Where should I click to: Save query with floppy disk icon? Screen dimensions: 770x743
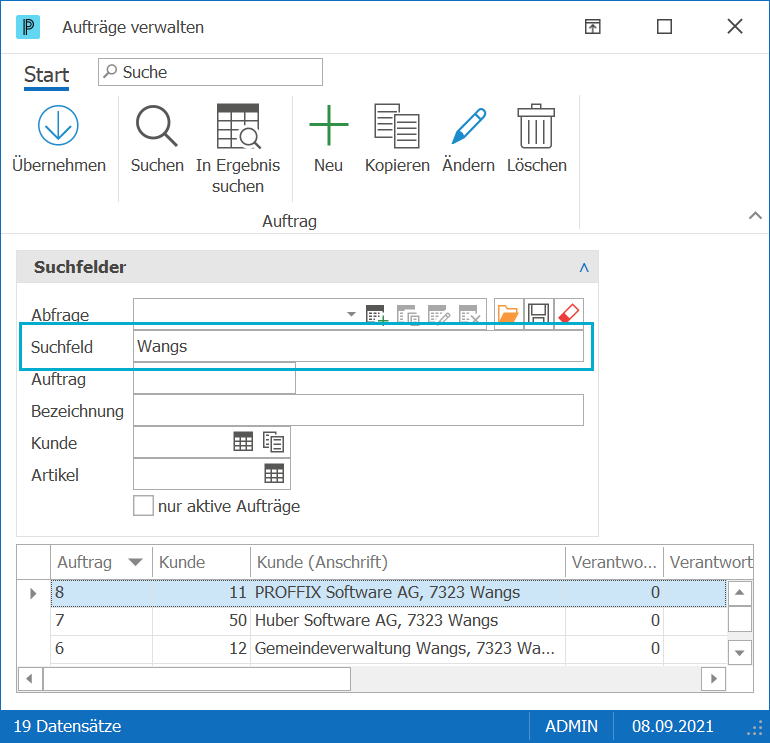click(539, 313)
